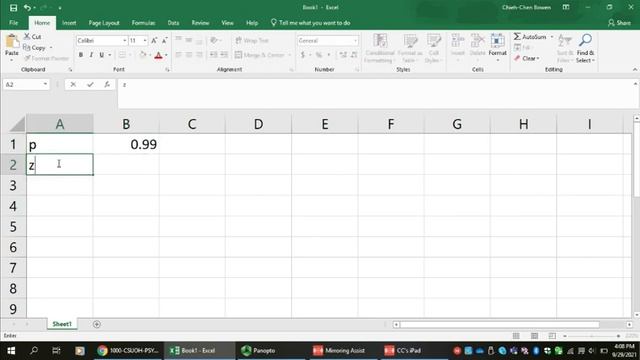Click the Save icon in title bar
This screenshot has height=360, width=640.
point(13,8)
